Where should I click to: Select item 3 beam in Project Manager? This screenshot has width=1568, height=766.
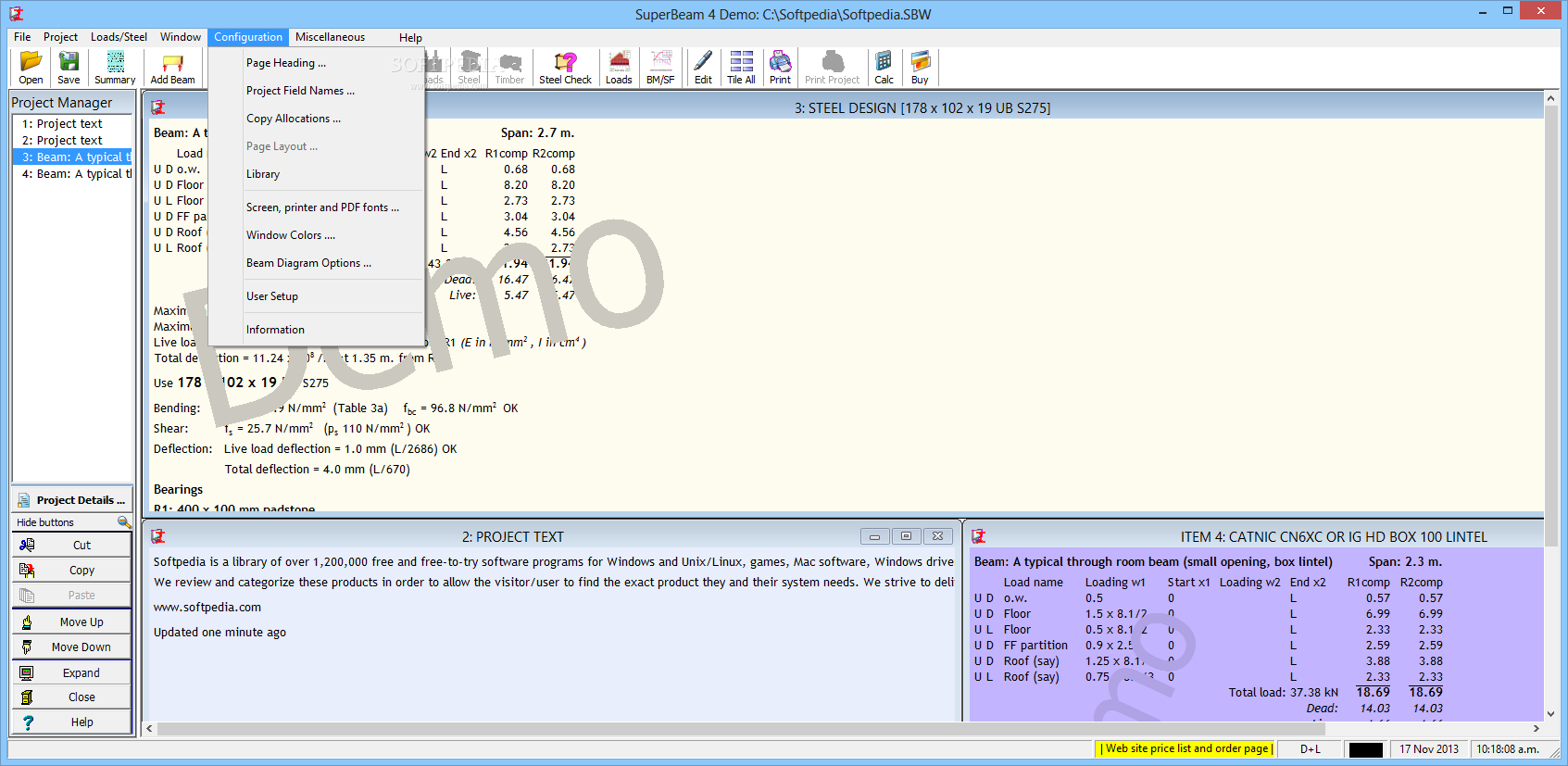pos(72,157)
